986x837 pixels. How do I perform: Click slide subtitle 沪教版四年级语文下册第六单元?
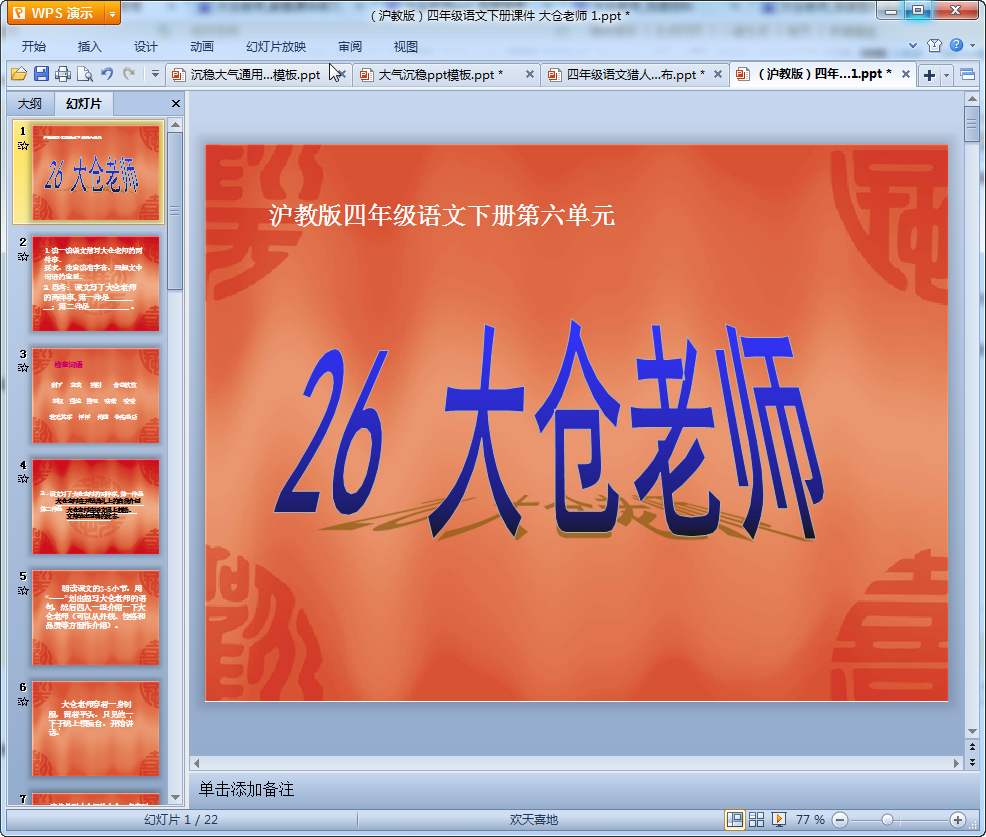click(441, 215)
